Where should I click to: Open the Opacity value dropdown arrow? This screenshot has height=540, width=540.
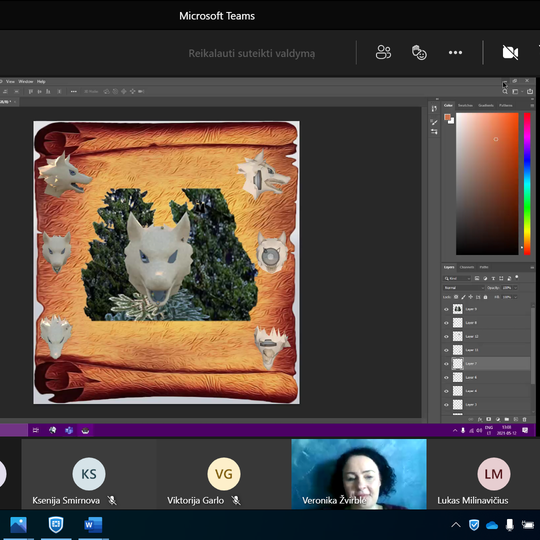coord(516,288)
